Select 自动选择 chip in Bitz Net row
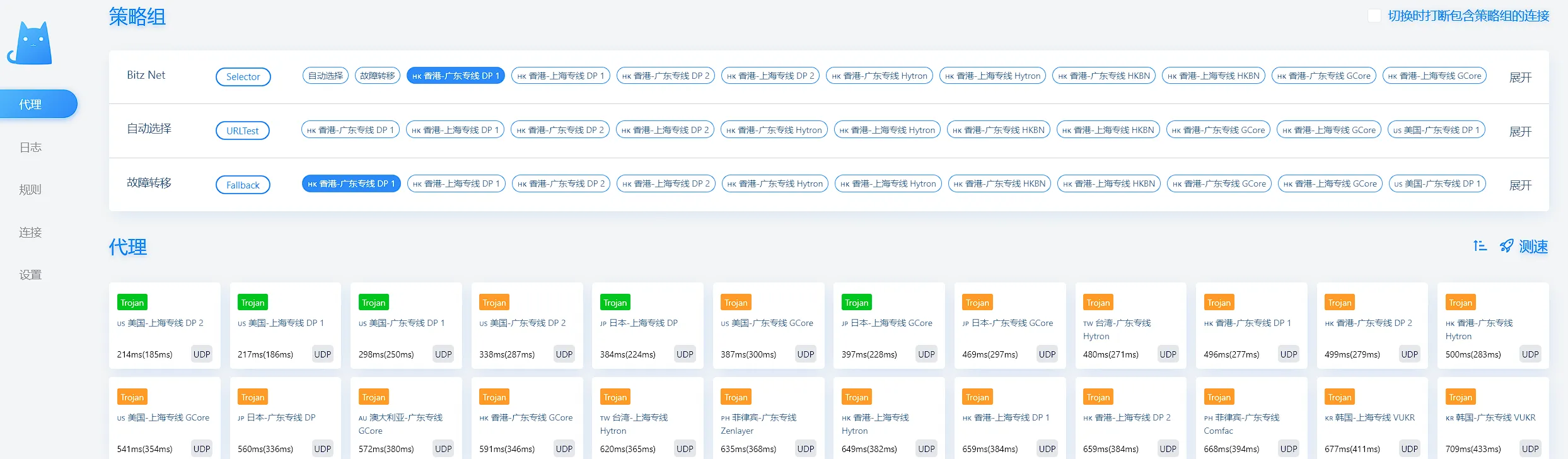This screenshot has width=1568, height=459. pos(325,76)
